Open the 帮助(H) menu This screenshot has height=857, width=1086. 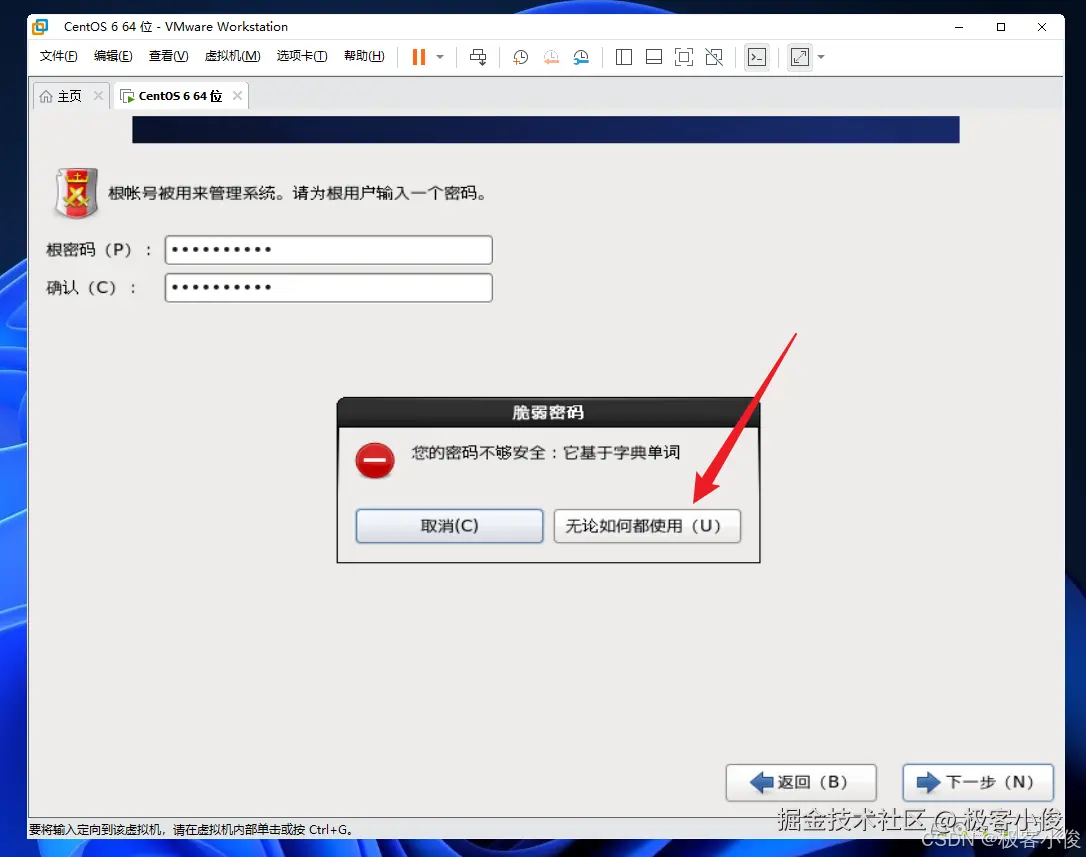(364, 56)
